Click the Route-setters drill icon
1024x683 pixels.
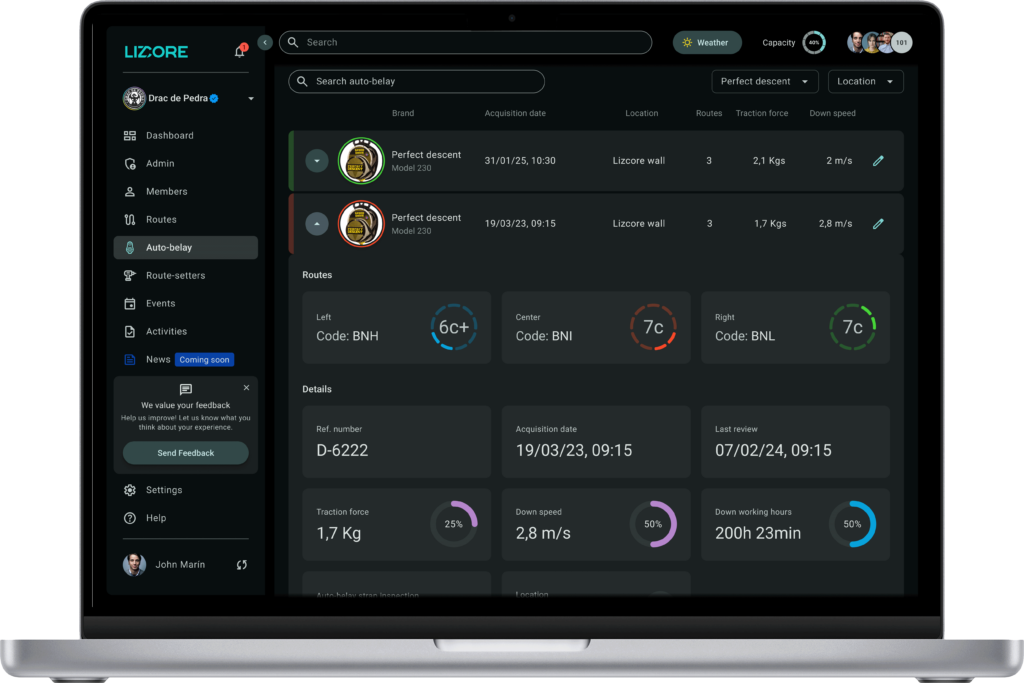click(130, 276)
